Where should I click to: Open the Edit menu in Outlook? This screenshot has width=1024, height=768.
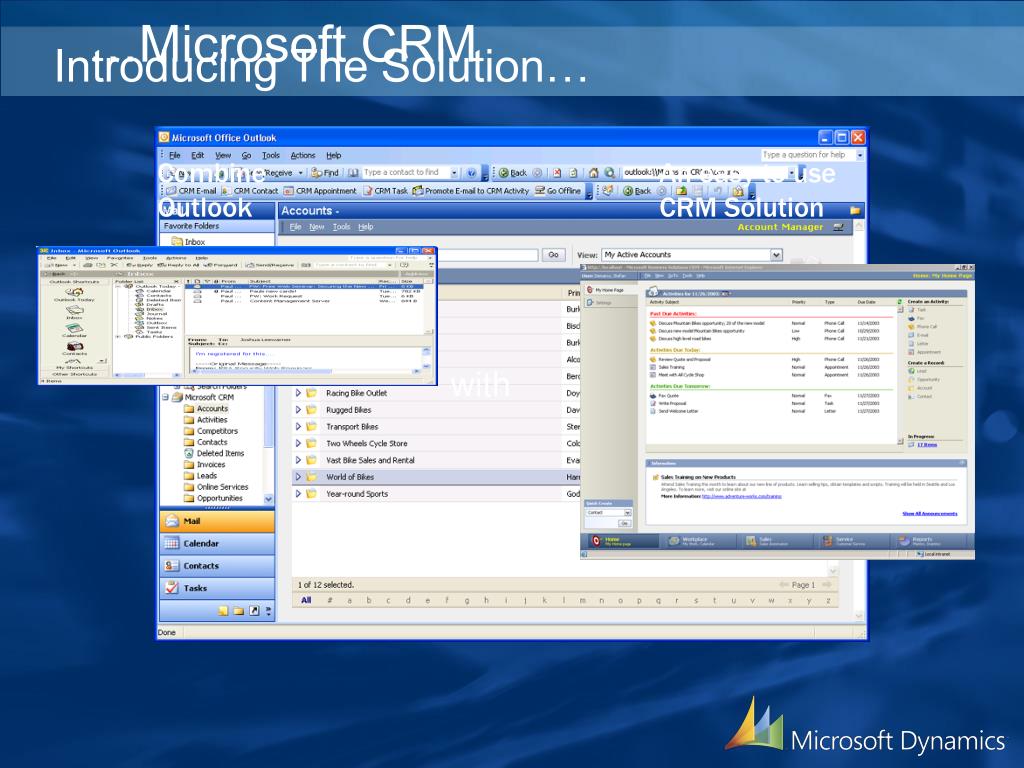click(197, 155)
